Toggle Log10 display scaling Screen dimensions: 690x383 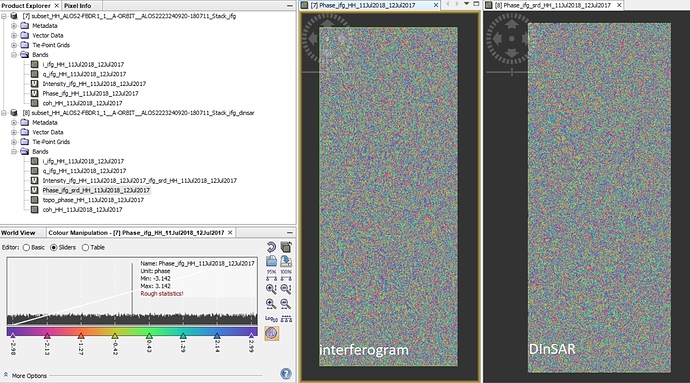272,318
